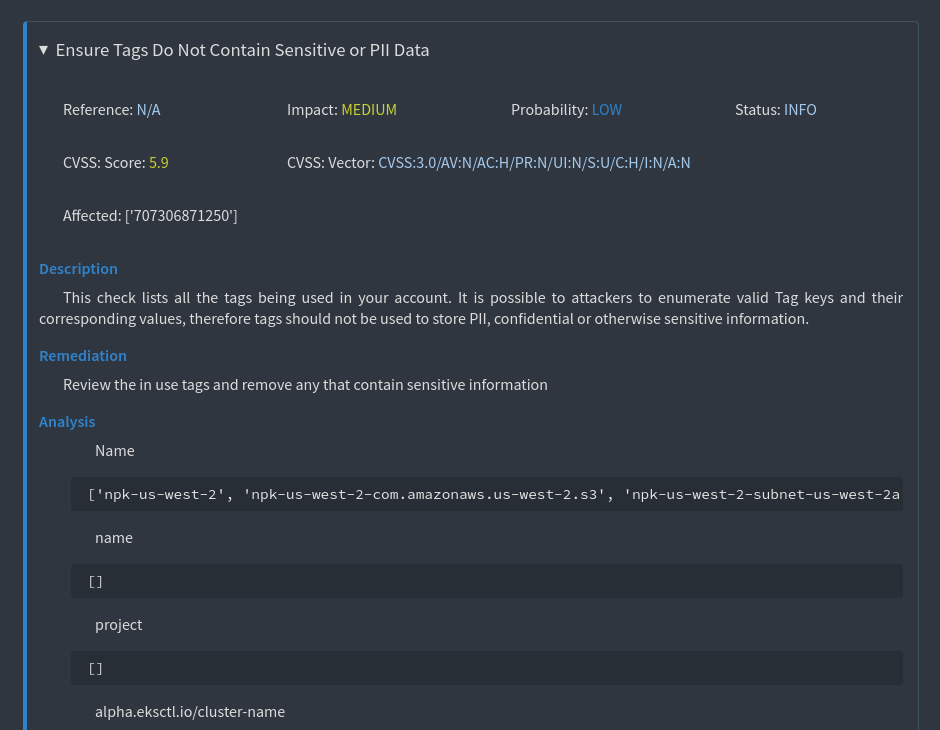Collapse the finding with the disclosure triangle
940x730 pixels.
click(44, 50)
